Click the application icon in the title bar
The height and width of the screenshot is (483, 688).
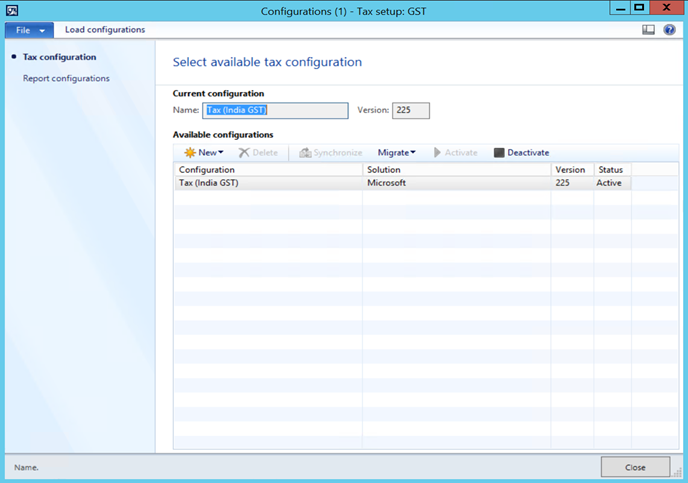(12, 10)
